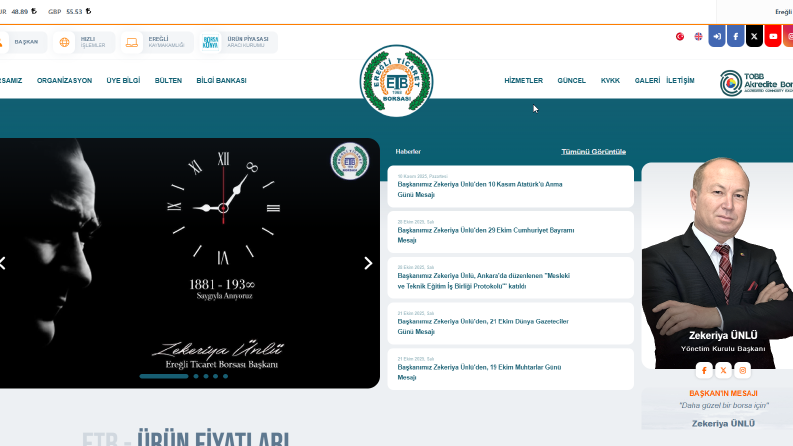The width and height of the screenshot is (793, 446).
Task: Click Tümünü Görüntüle news link
Action: click(594, 152)
